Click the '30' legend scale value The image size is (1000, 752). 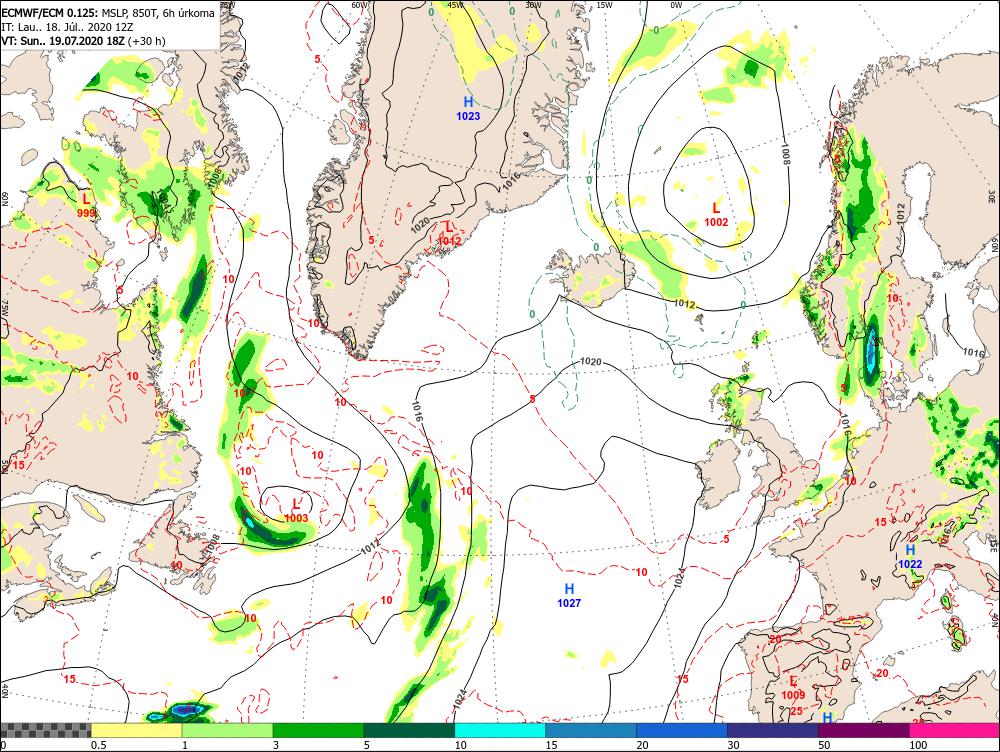click(733, 745)
